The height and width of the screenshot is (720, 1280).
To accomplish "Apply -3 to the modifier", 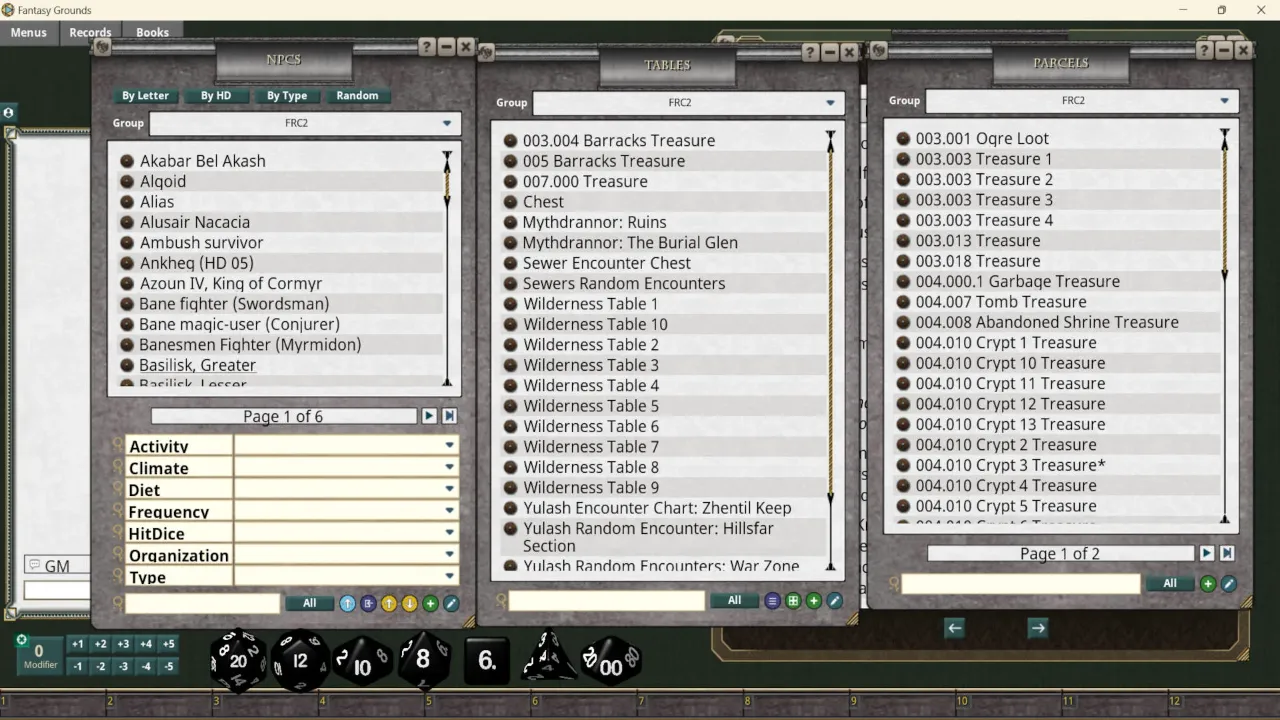I will pyautogui.click(x=123, y=666).
